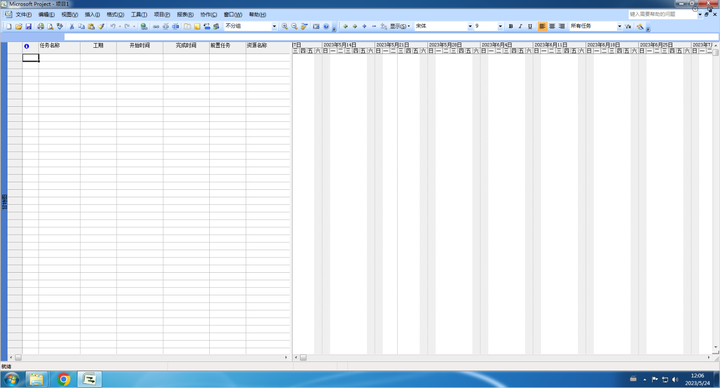Expand the help question box dropdown arrow
This screenshot has height=388, width=720.
700,14
